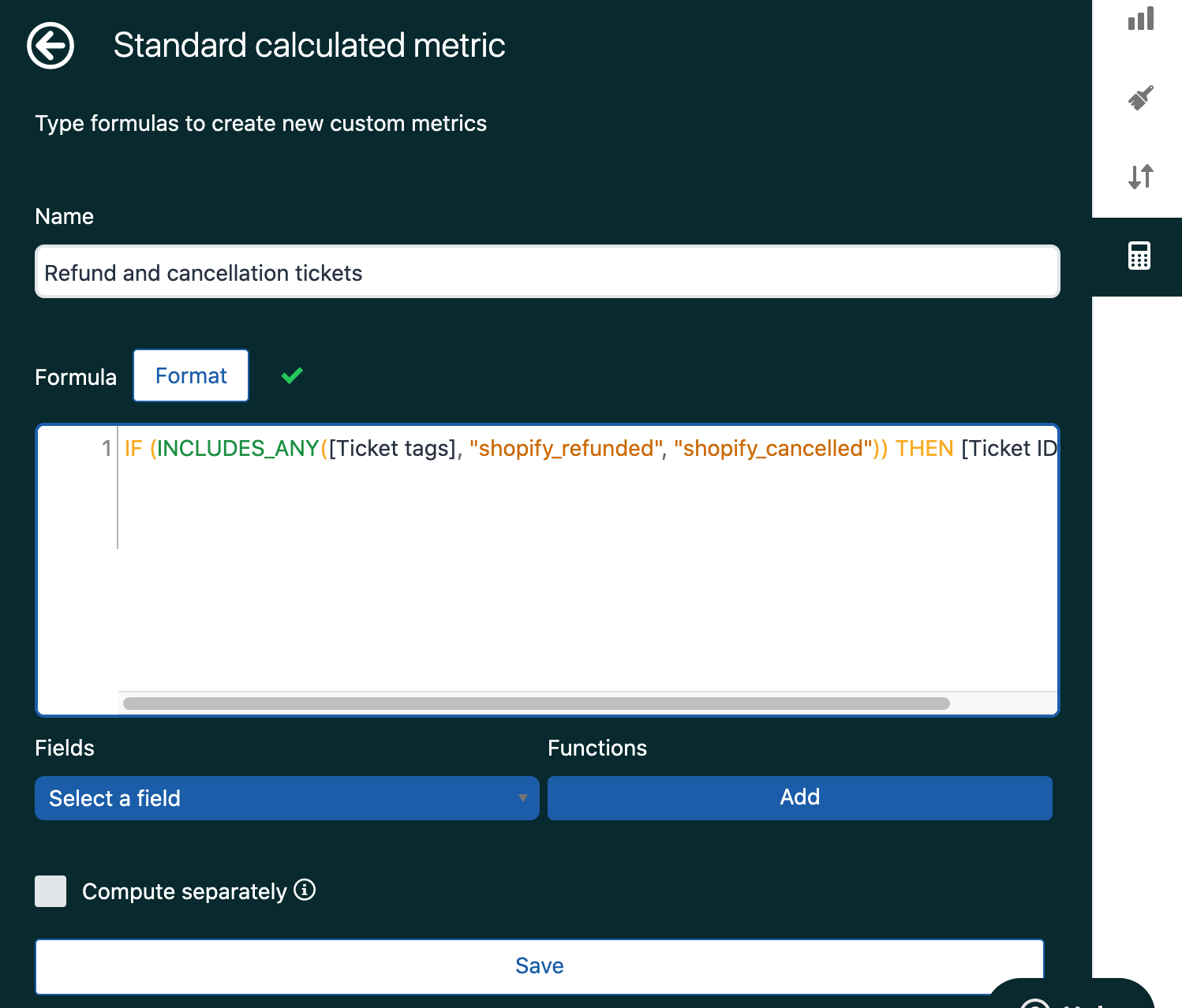
Task: Click the formula editor horizontal scrollbar
Action: tap(537, 704)
